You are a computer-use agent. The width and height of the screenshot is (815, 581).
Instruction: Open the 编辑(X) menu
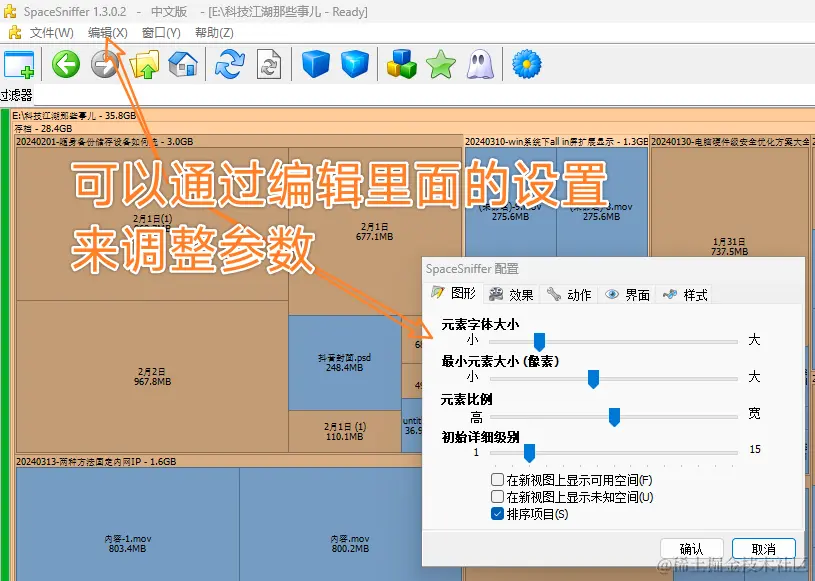108,33
